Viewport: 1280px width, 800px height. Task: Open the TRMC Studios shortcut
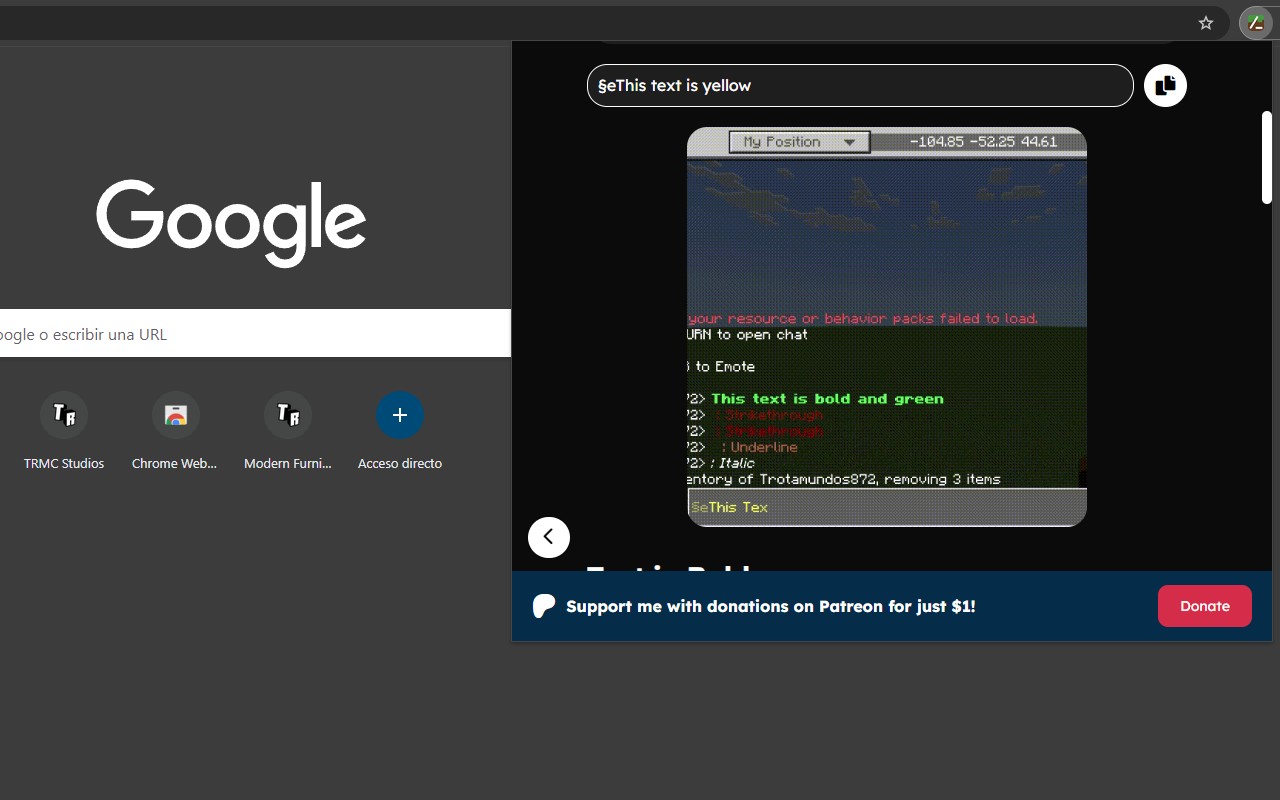pyautogui.click(x=64, y=432)
